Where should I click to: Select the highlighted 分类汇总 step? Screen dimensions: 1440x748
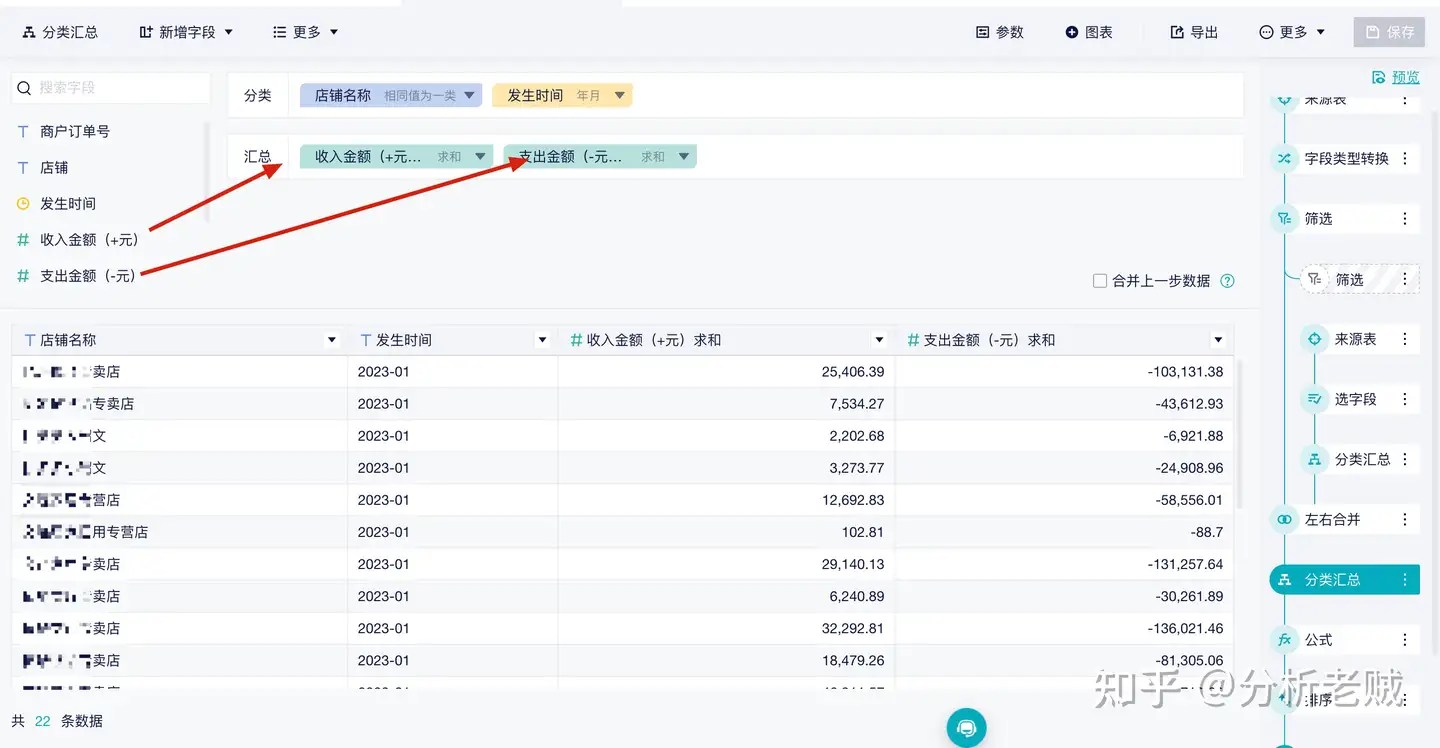point(1344,580)
